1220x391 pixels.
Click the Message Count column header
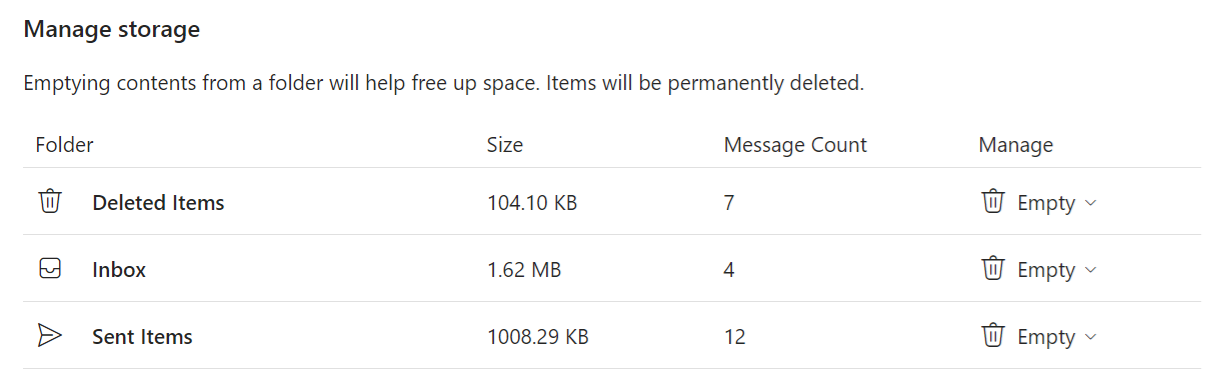click(x=795, y=145)
